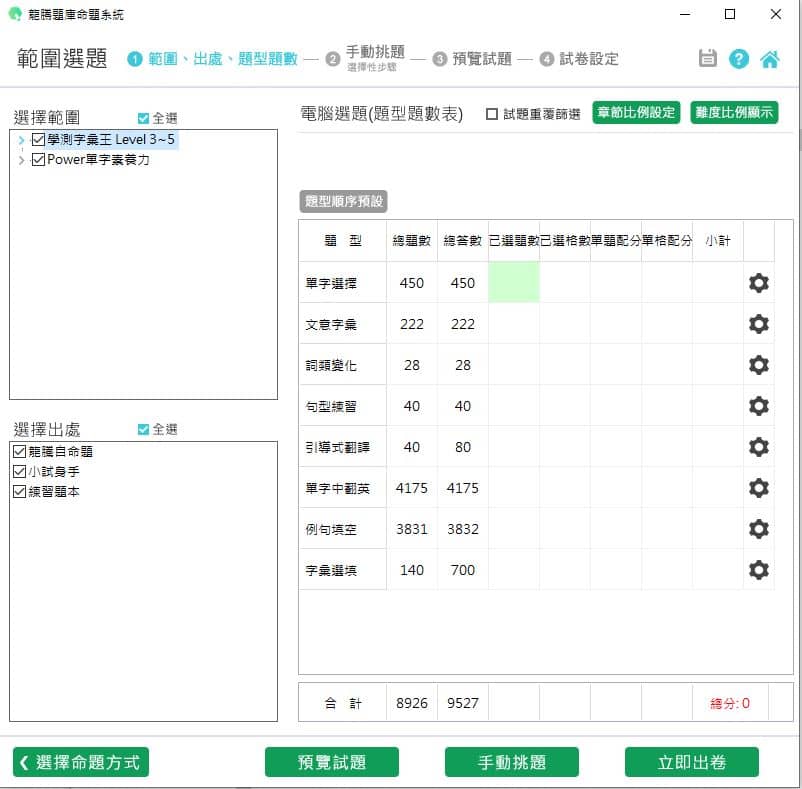802x789 pixels.
Task: Go to step 2 手動挑題
Action: click(x=366, y=58)
